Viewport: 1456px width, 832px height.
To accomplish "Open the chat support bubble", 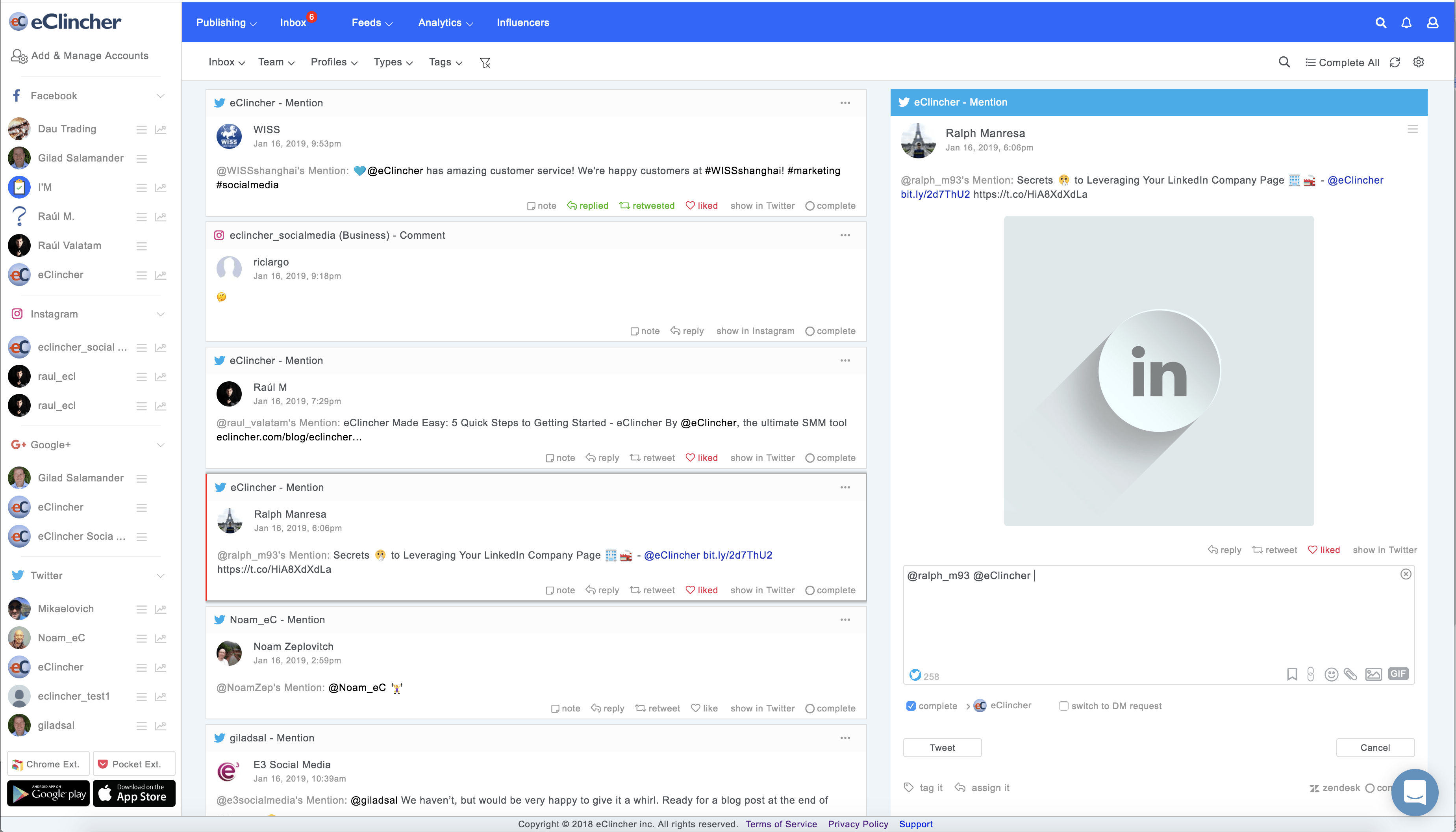I will click(x=1415, y=792).
